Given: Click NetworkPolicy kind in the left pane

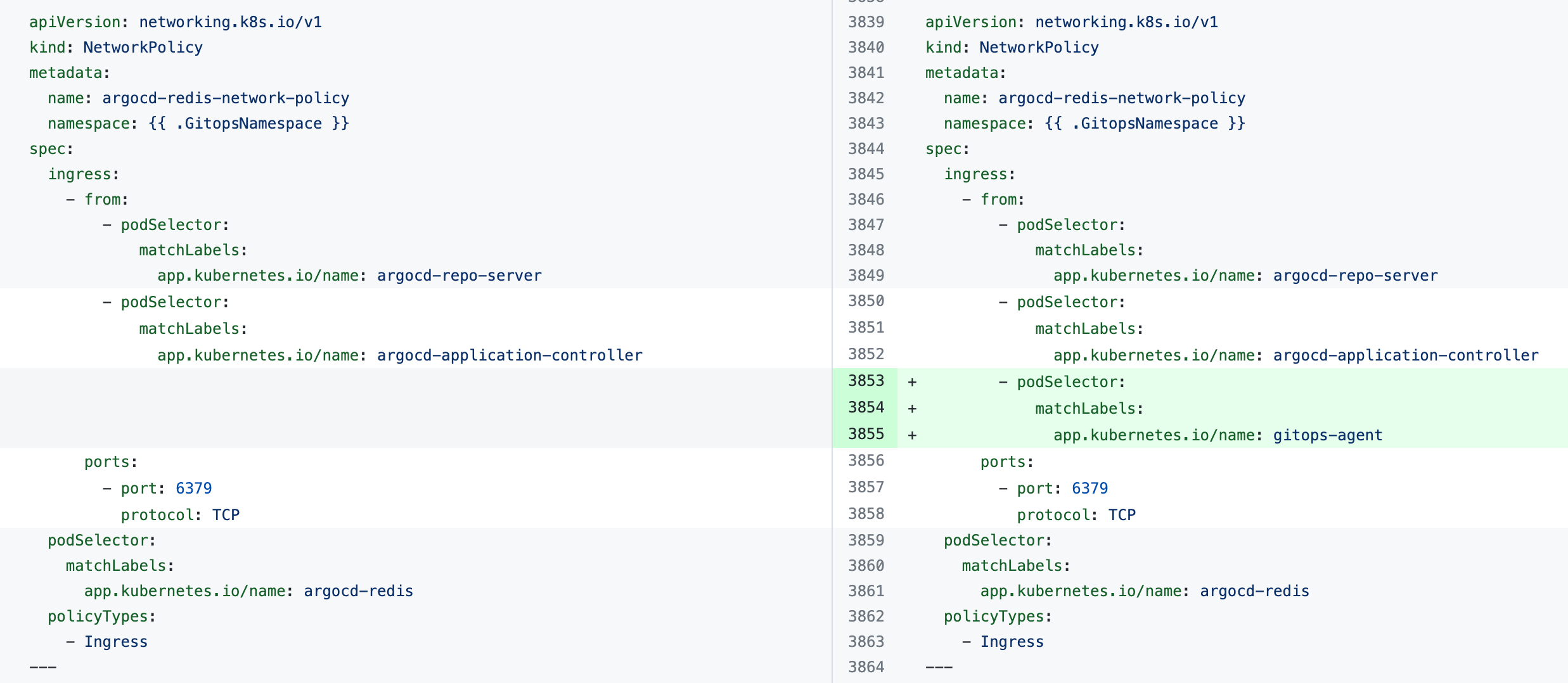Looking at the screenshot, I should (143, 48).
